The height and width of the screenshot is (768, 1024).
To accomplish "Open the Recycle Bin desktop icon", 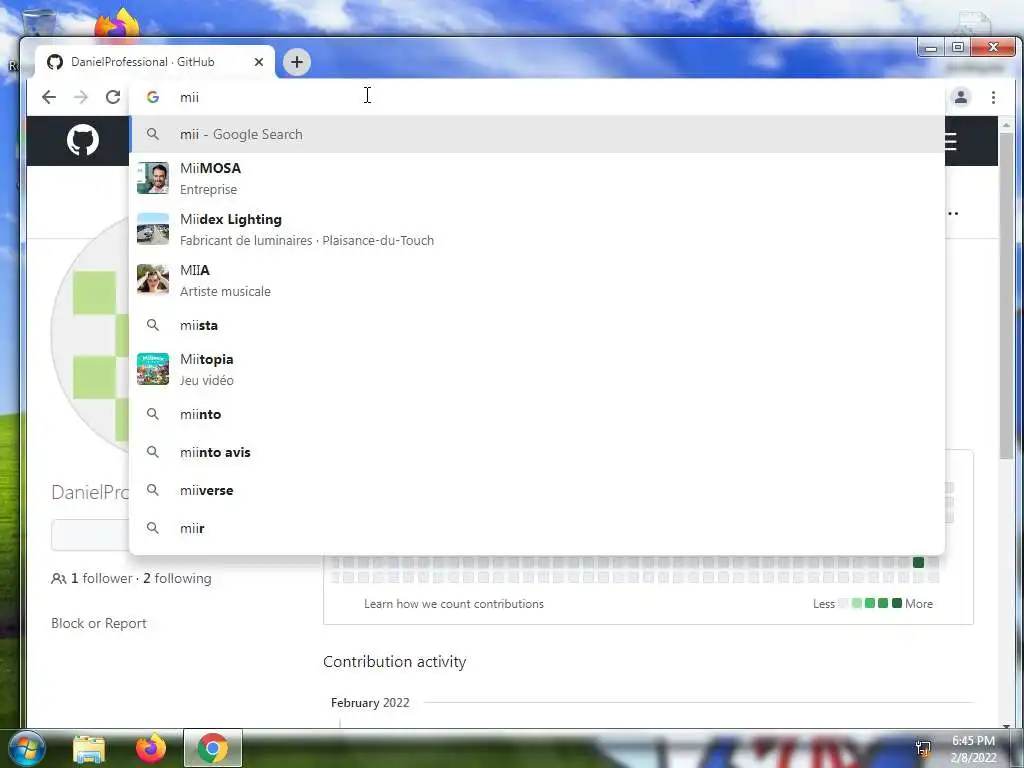I will pos(37,23).
